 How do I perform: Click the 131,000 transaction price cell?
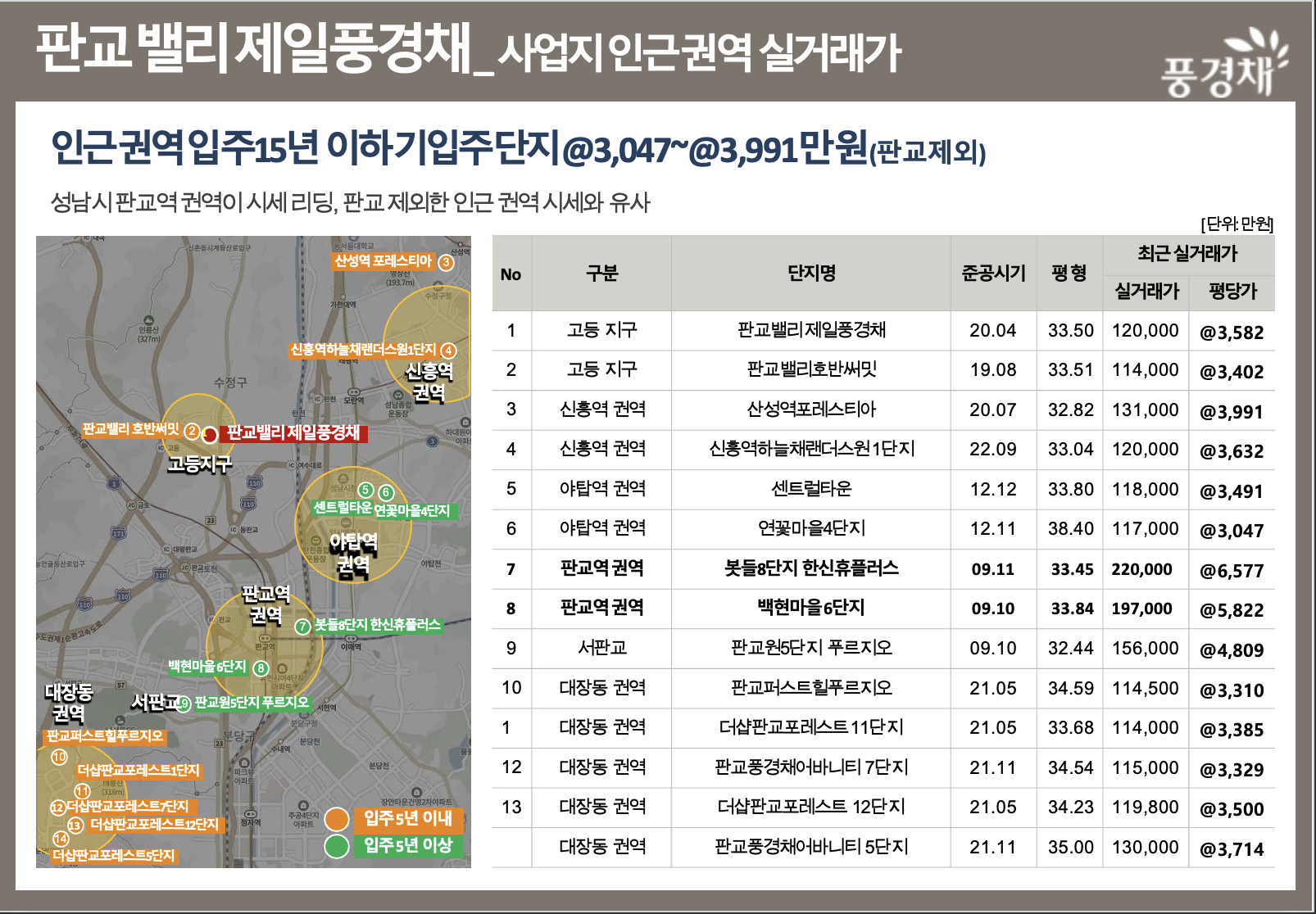(1145, 409)
